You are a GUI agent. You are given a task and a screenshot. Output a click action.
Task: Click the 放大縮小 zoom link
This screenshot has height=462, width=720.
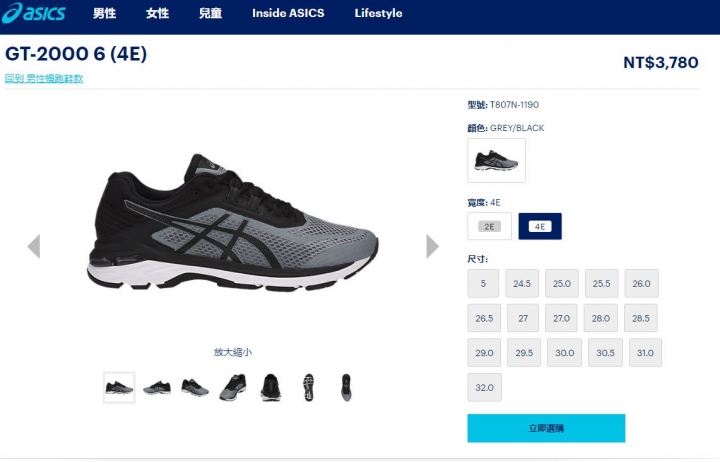(x=233, y=352)
